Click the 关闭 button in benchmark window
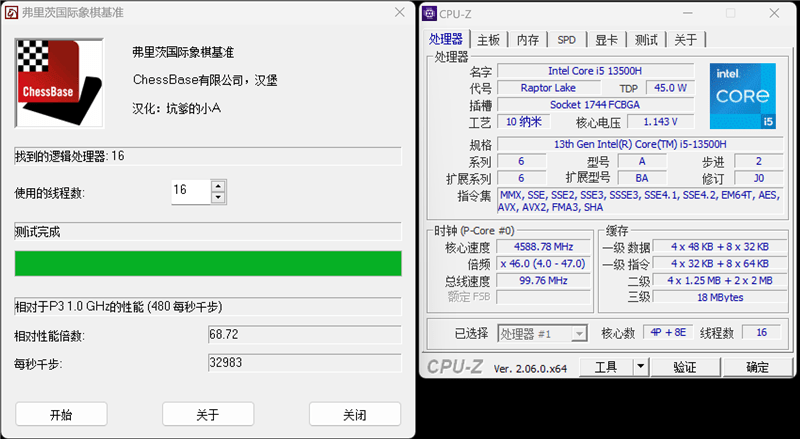This screenshot has width=800, height=439. (x=355, y=414)
